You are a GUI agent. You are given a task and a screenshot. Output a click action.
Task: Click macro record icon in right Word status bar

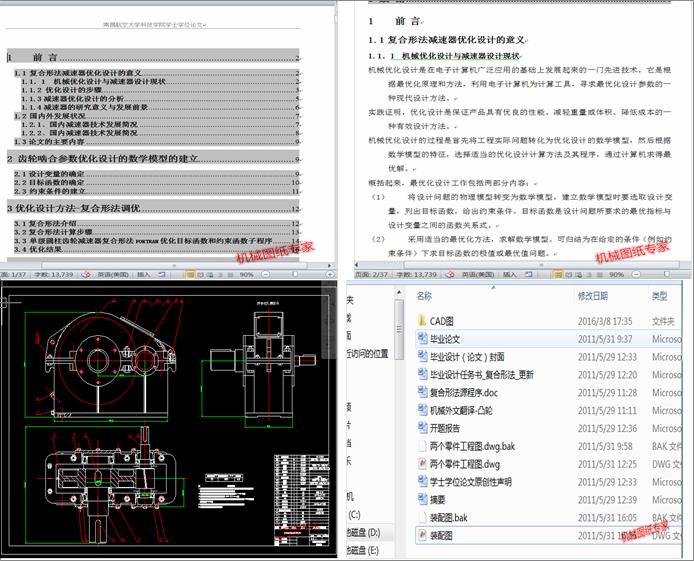click(528, 275)
